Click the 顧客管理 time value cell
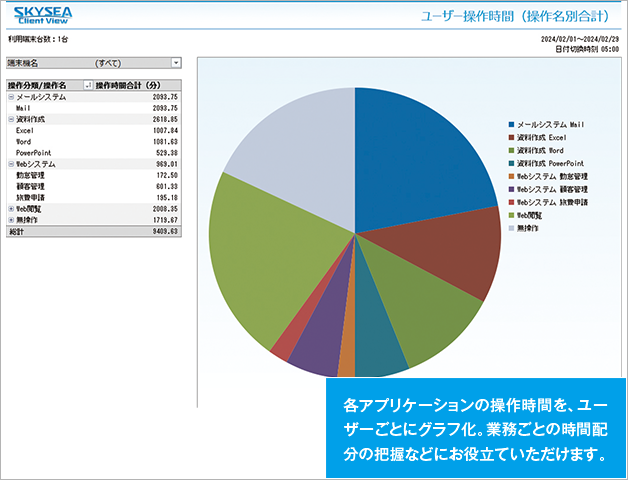This screenshot has height=480, width=628. (167, 187)
